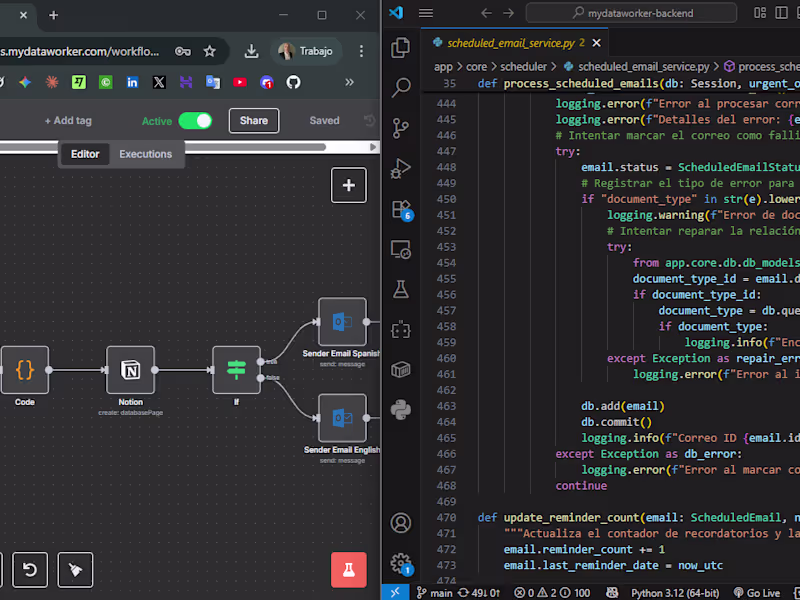Open the Code node in the workflow
The image size is (800, 600).
(25, 371)
